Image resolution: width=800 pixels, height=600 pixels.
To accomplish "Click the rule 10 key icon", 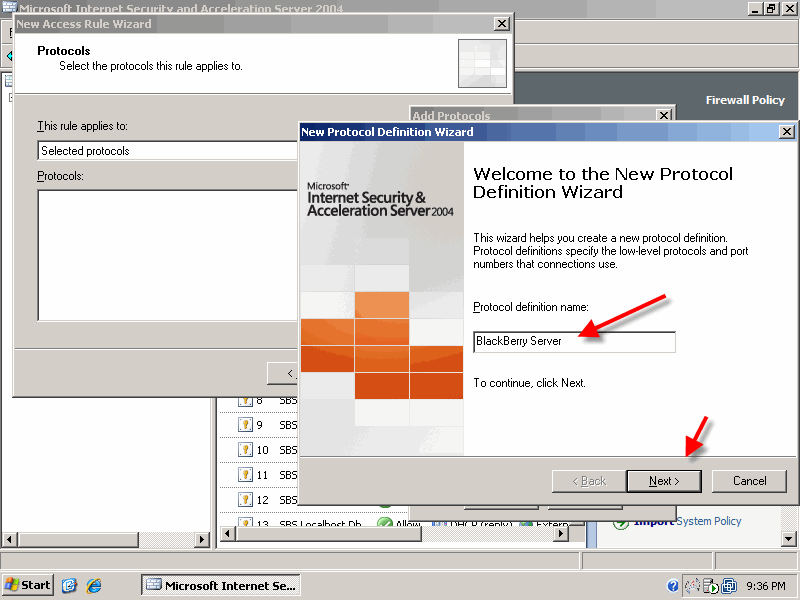I will (x=245, y=449).
